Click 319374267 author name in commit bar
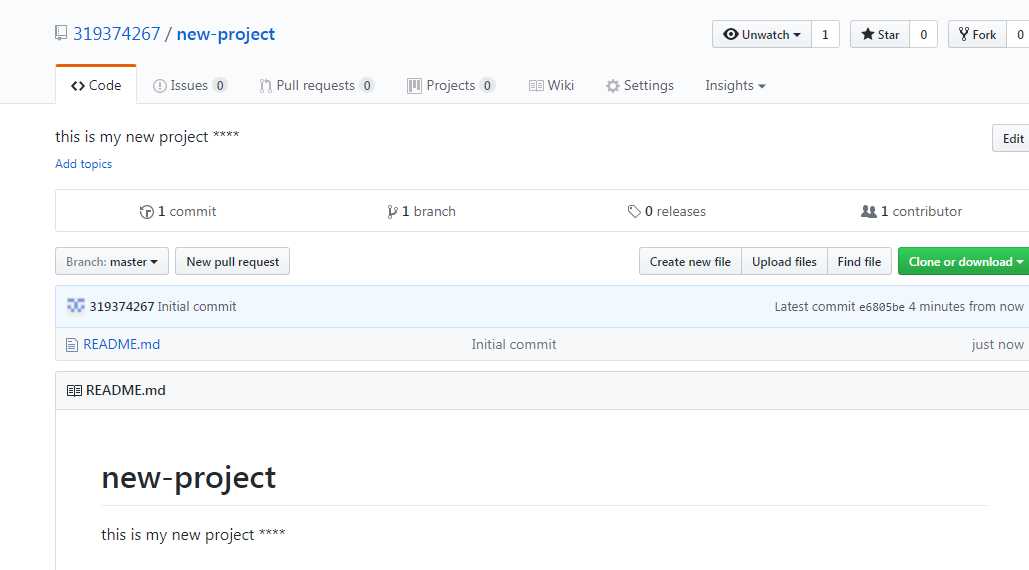The width and height of the screenshot is (1029, 570). [x=121, y=306]
